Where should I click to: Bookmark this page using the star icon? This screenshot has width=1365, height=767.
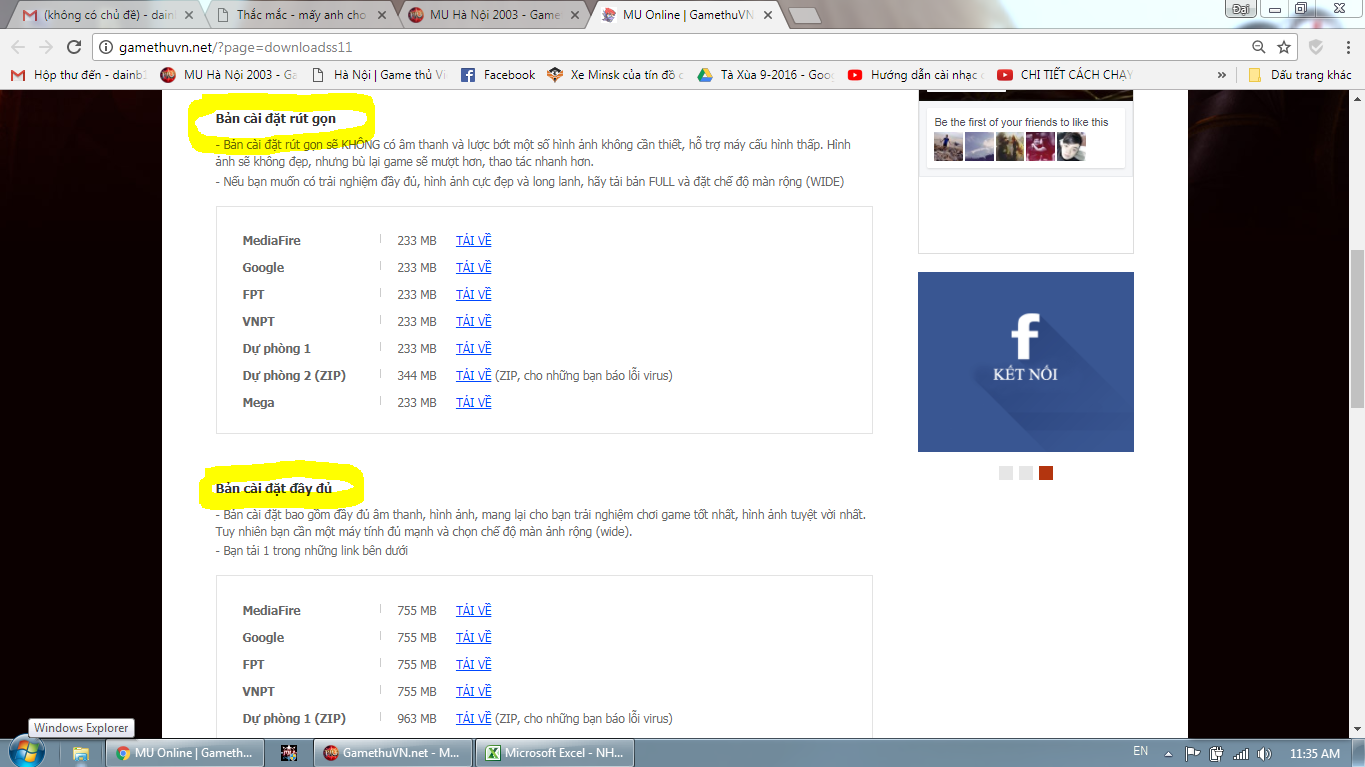(x=1284, y=47)
